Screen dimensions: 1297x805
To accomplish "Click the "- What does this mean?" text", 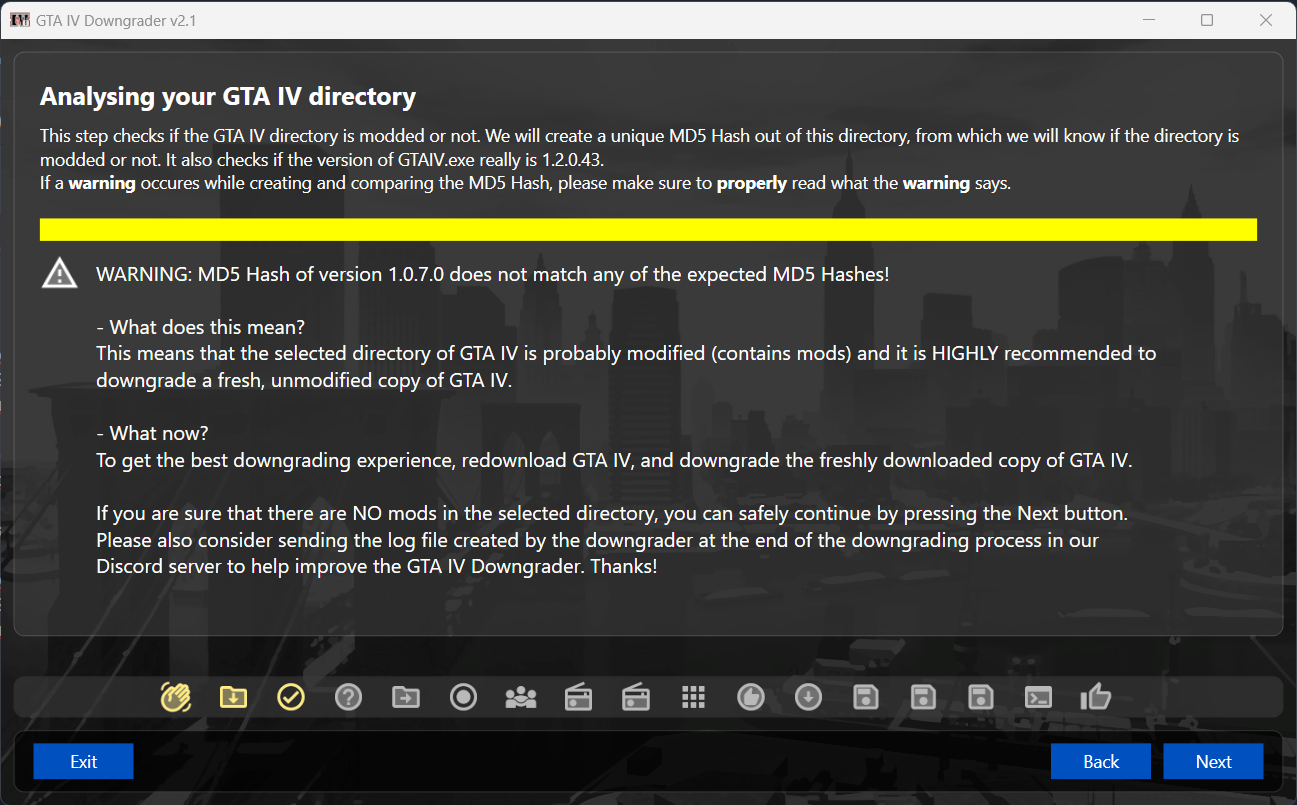I will 201,327.
